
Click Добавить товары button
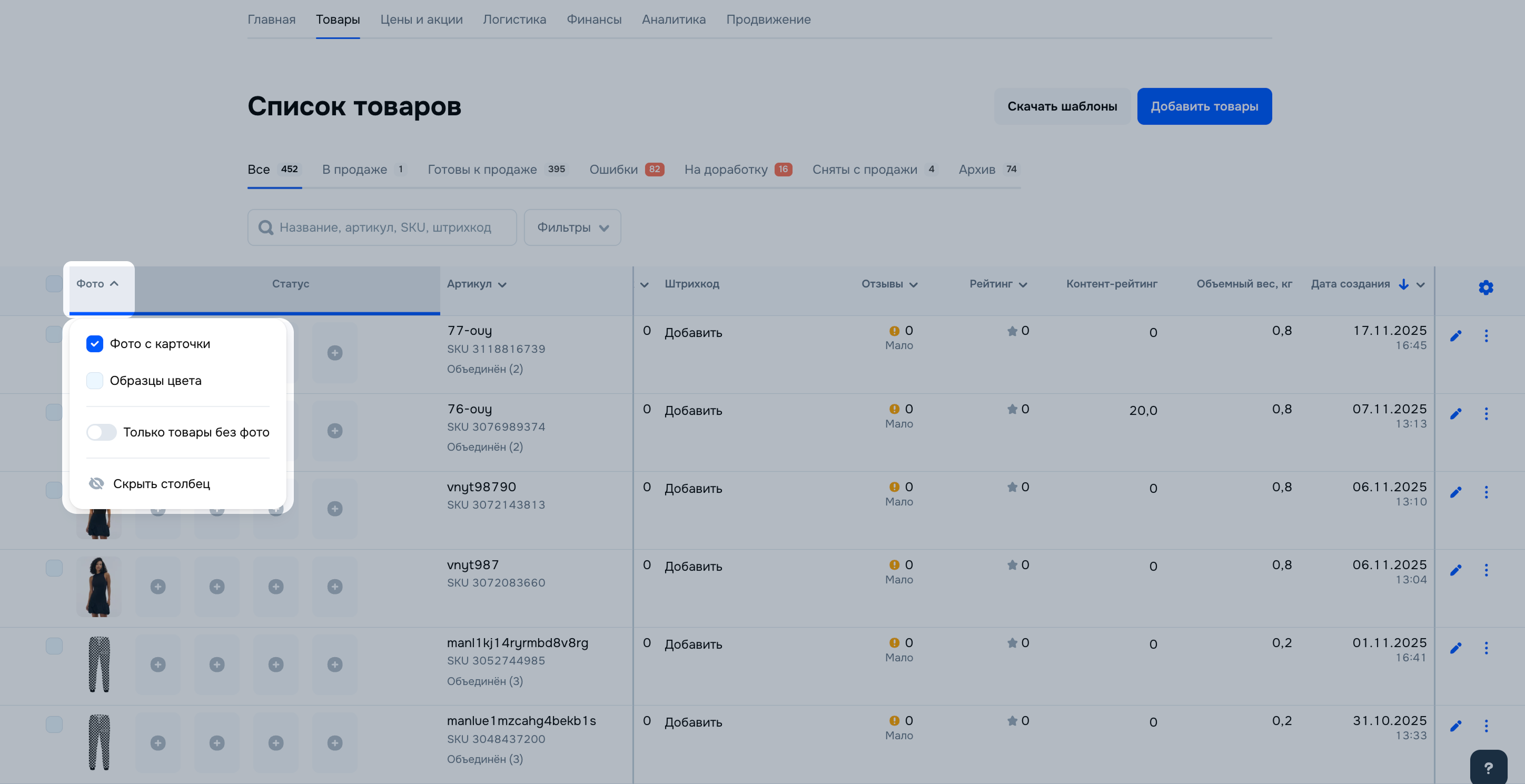pos(1204,106)
